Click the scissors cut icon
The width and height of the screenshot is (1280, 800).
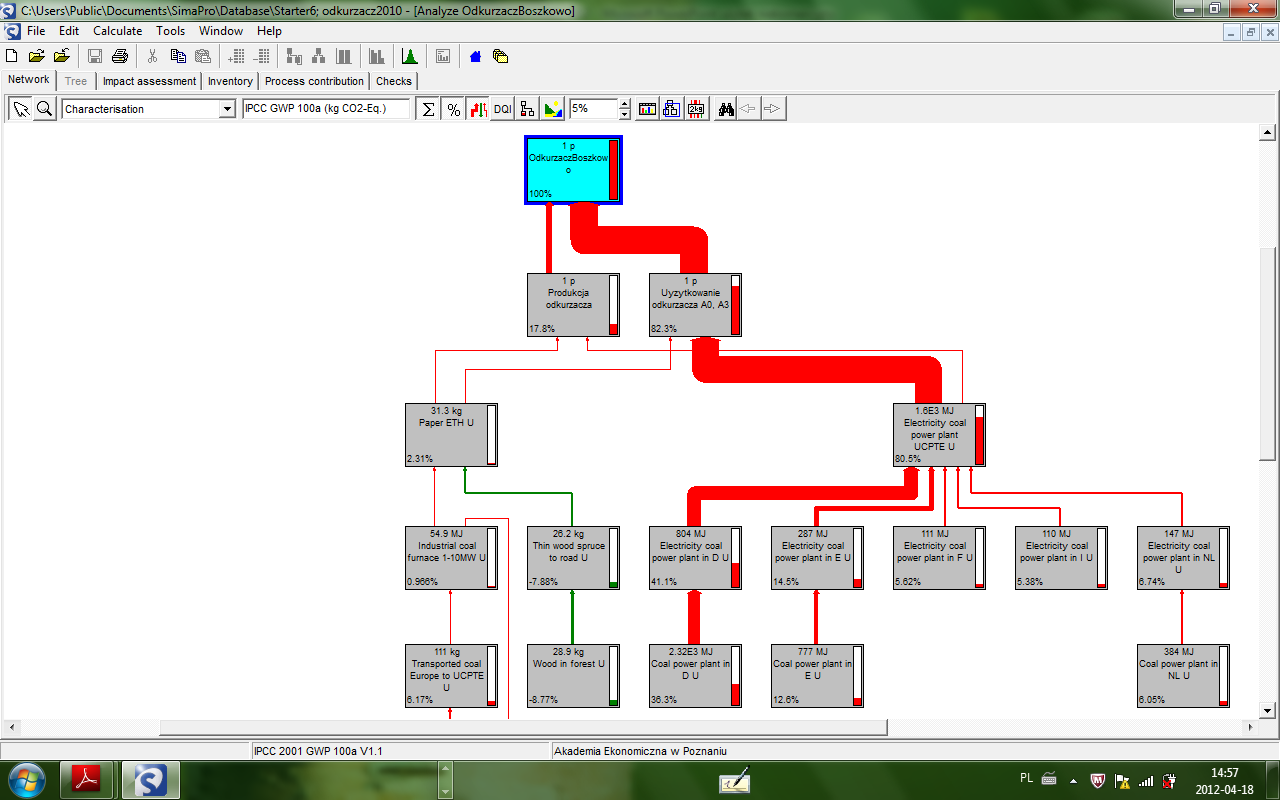click(x=153, y=56)
